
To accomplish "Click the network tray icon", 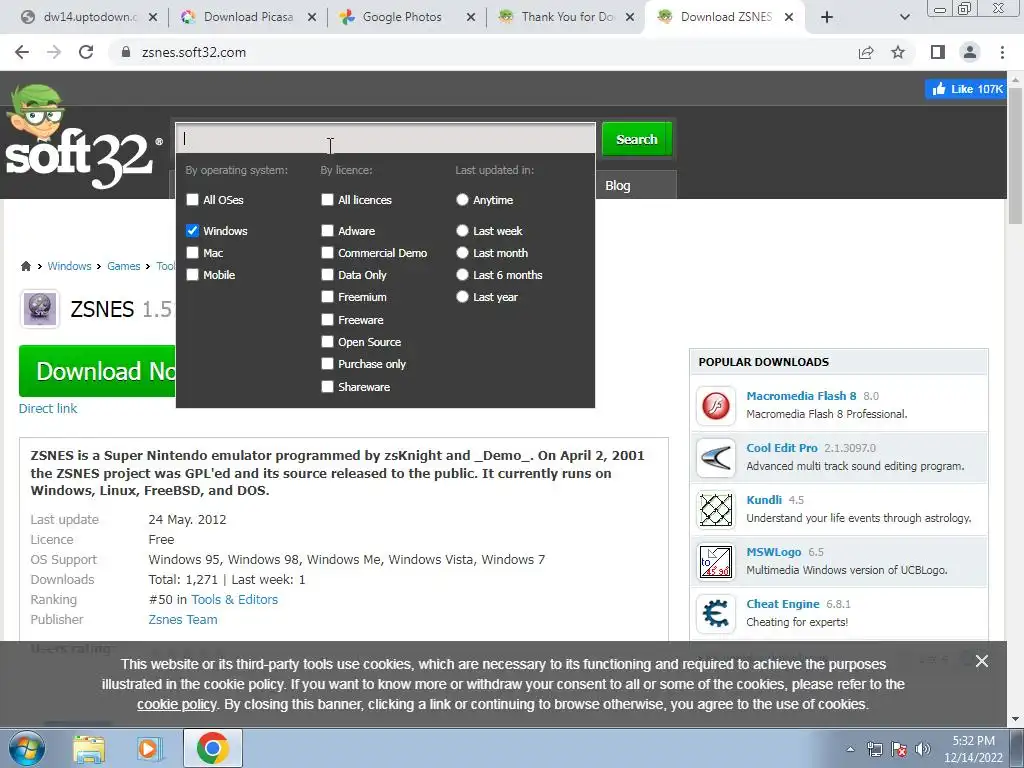I will pyautogui.click(x=874, y=749).
